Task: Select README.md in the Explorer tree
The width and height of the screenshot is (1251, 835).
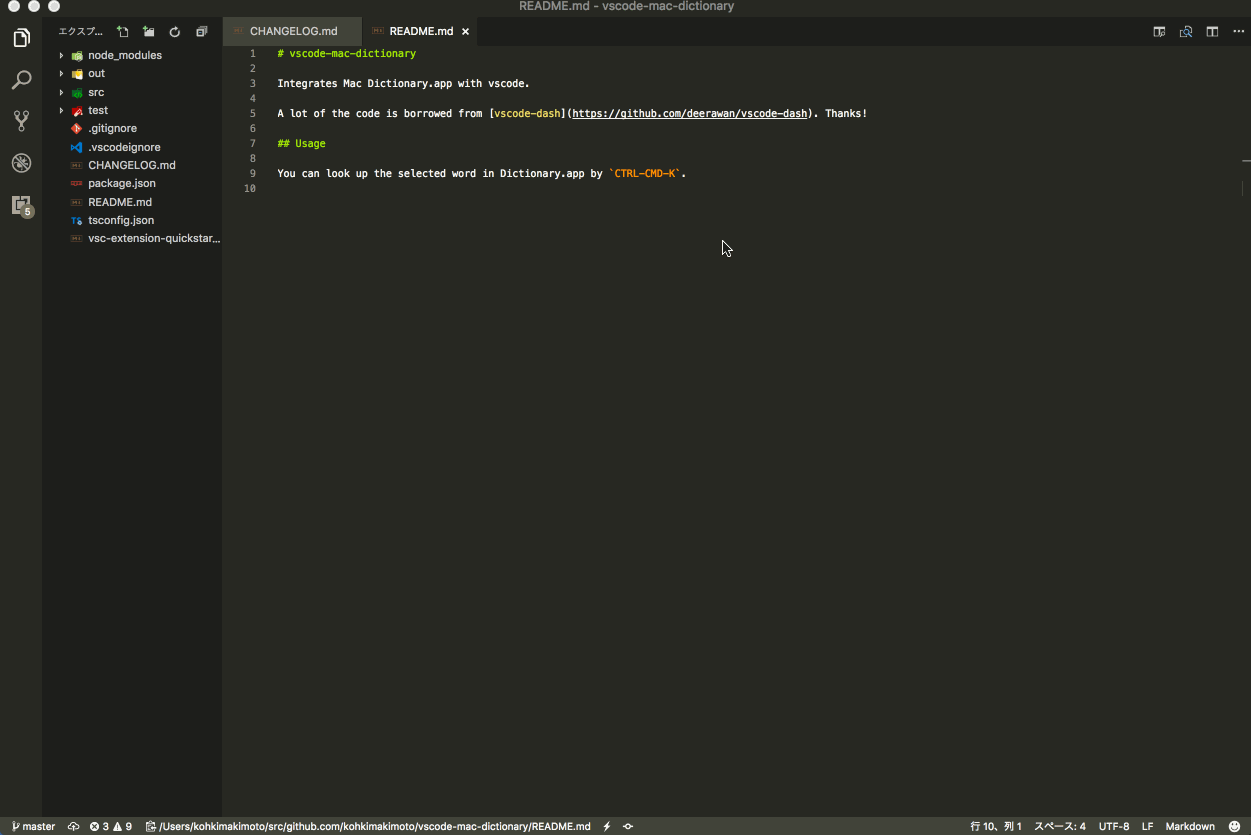Action: [119, 202]
